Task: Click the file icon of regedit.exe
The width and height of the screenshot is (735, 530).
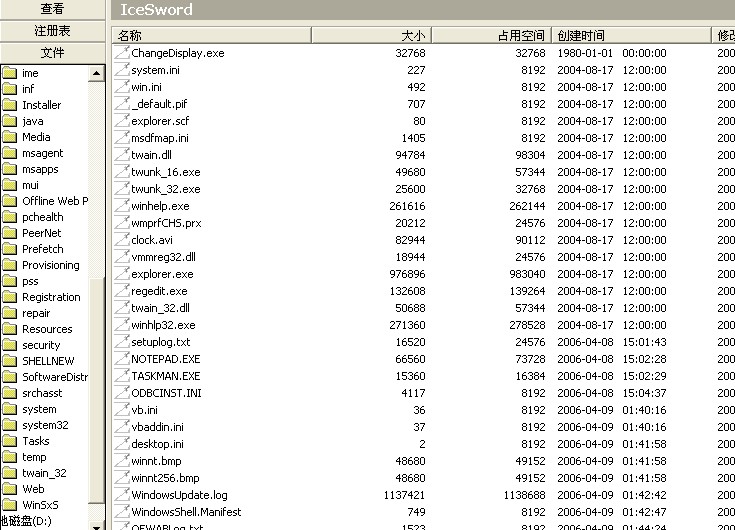Action: tap(122, 291)
